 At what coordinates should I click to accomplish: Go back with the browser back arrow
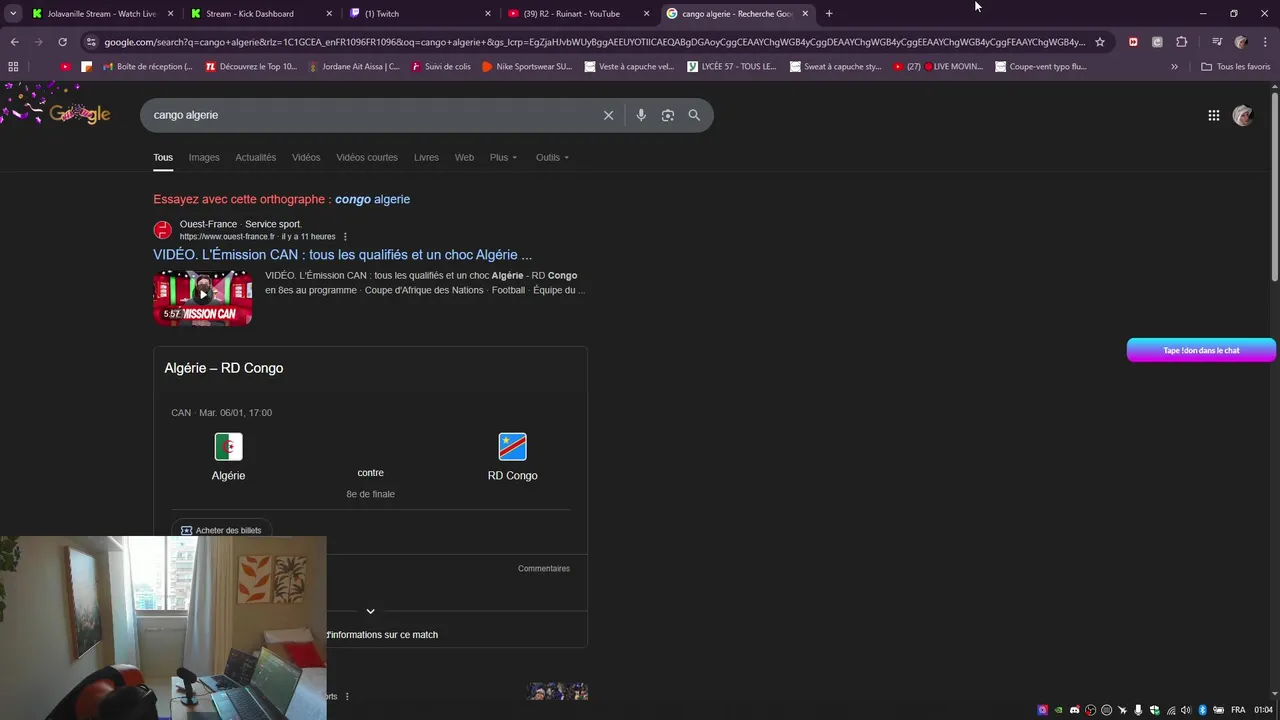[x=14, y=42]
